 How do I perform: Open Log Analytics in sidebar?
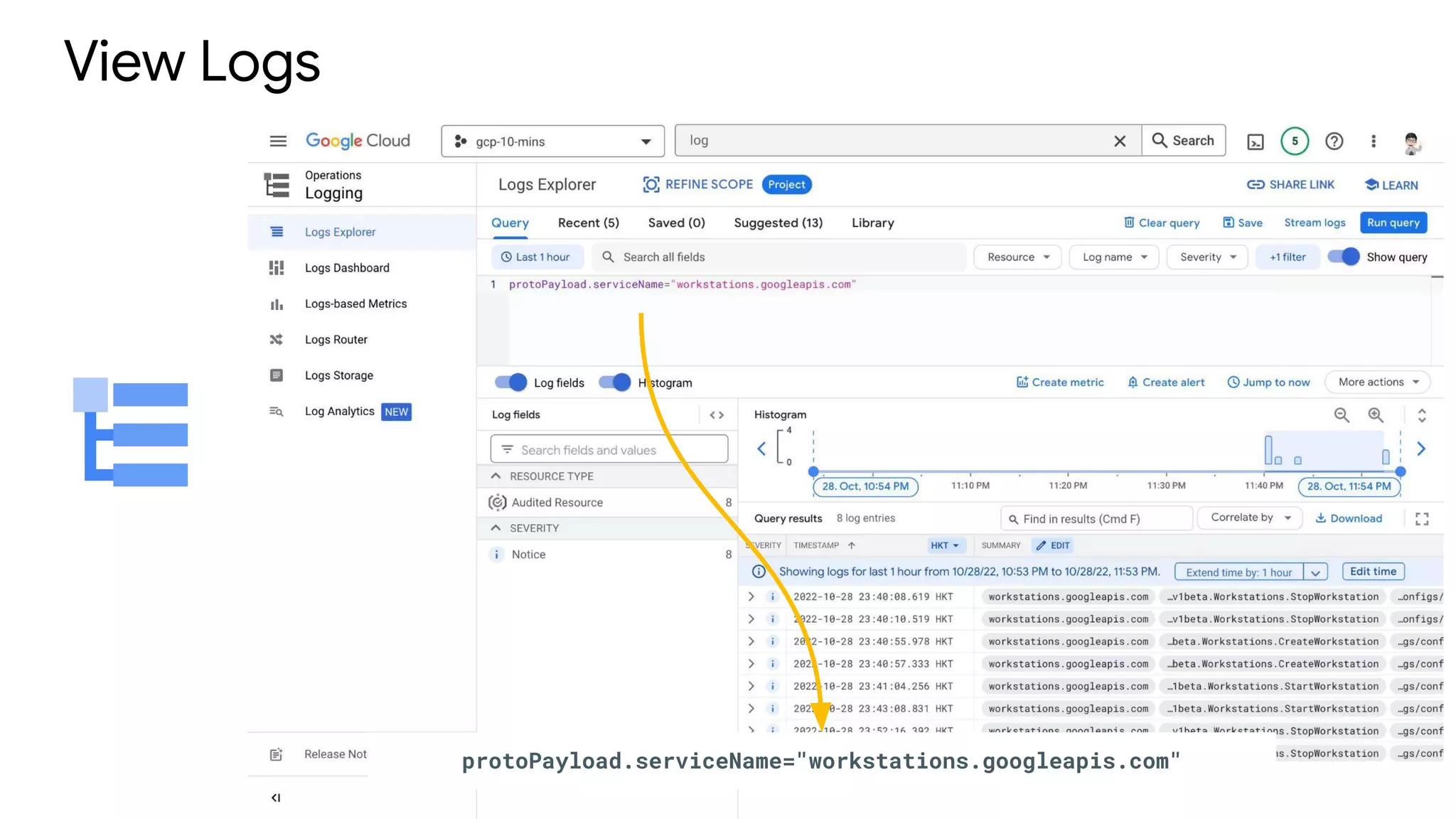(362, 412)
